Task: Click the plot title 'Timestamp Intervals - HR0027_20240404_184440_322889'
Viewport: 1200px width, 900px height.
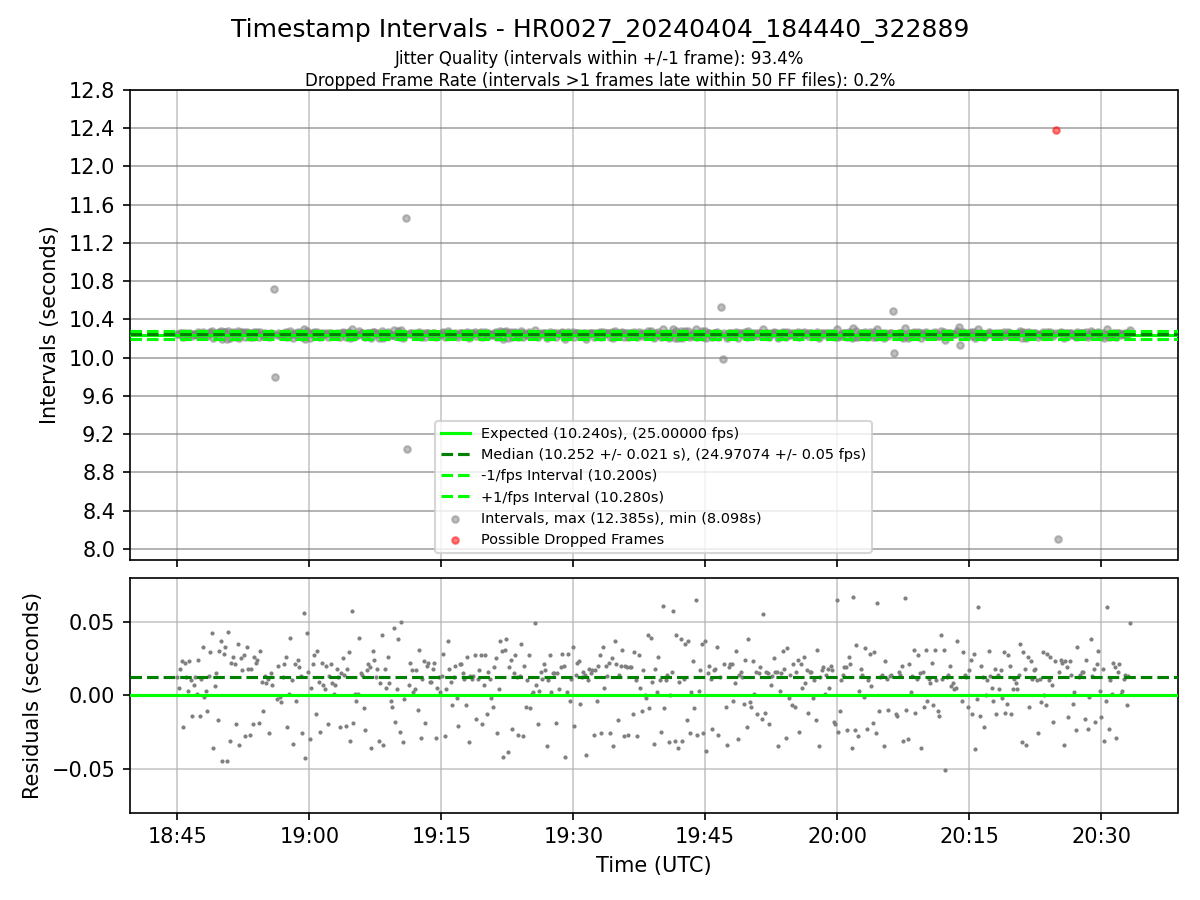Action: (x=600, y=29)
